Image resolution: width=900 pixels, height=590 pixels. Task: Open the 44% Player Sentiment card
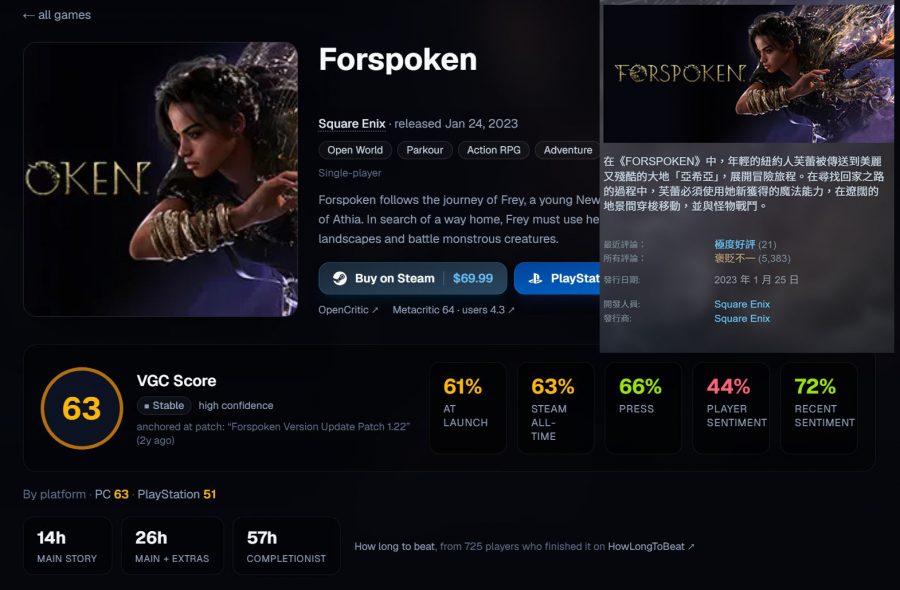pyautogui.click(x=731, y=408)
